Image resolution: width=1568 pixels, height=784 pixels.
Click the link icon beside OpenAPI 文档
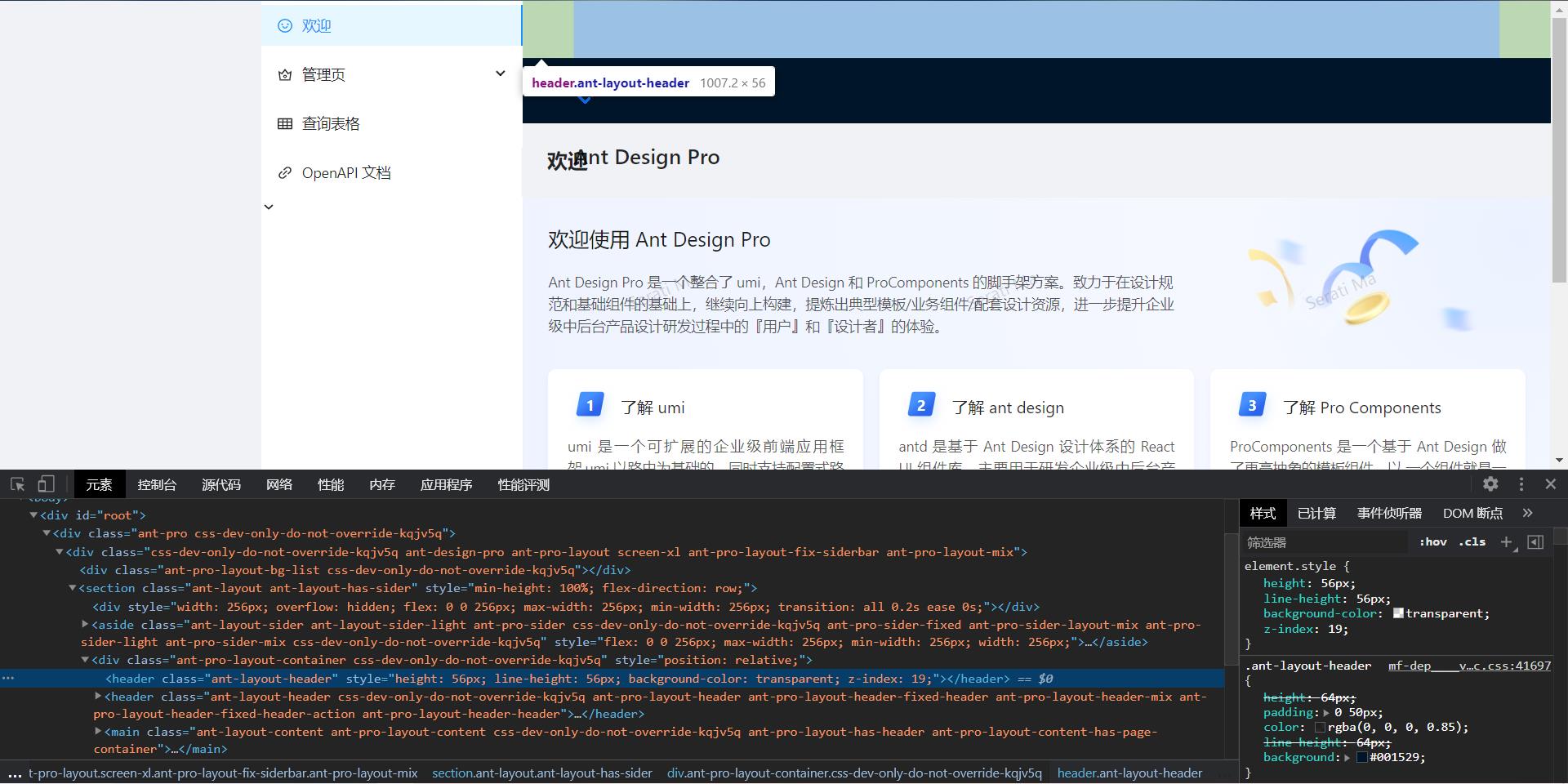coord(284,172)
